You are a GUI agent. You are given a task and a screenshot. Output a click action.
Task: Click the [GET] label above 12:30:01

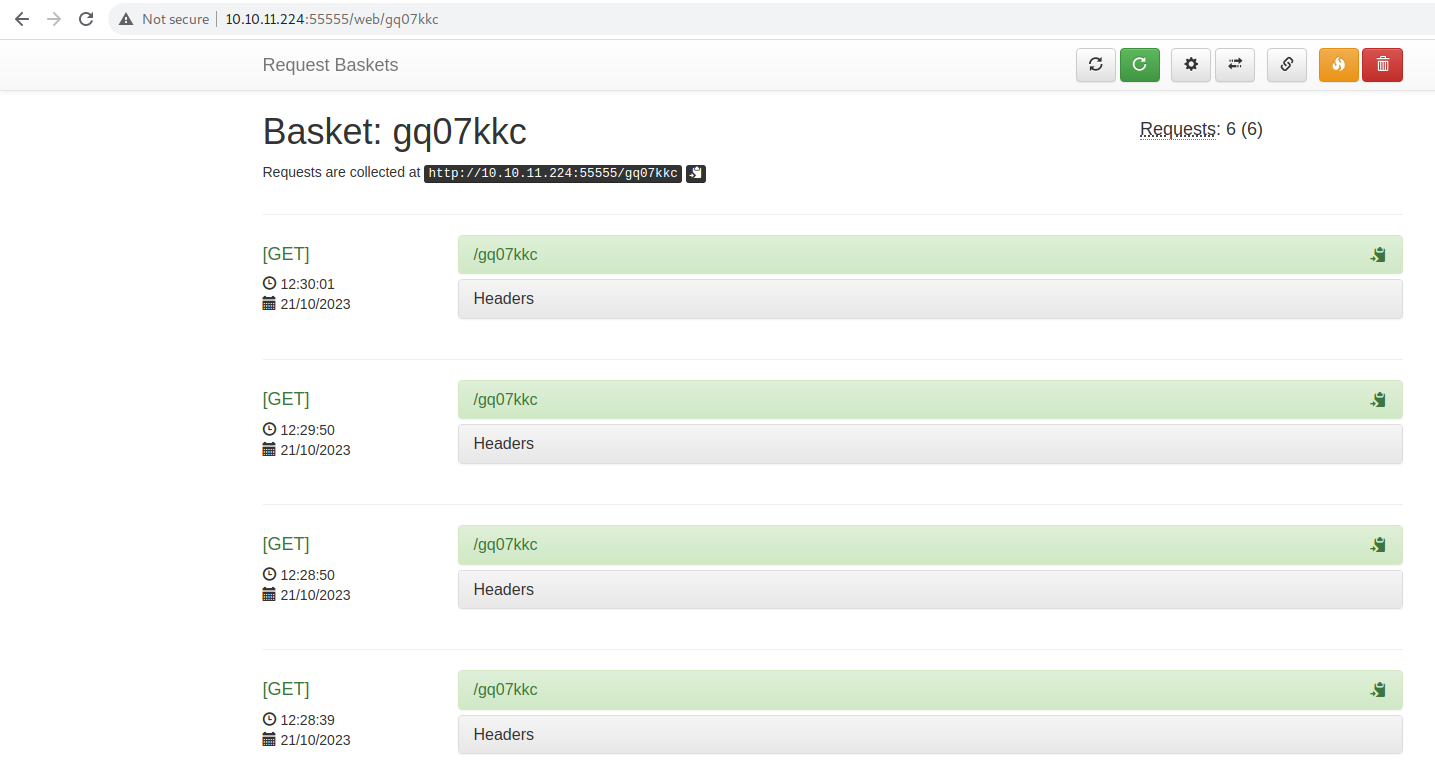286,254
